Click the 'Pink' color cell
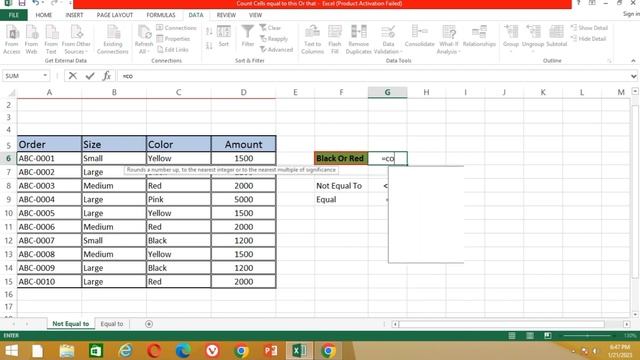This screenshot has height=360, width=640. 178,200
